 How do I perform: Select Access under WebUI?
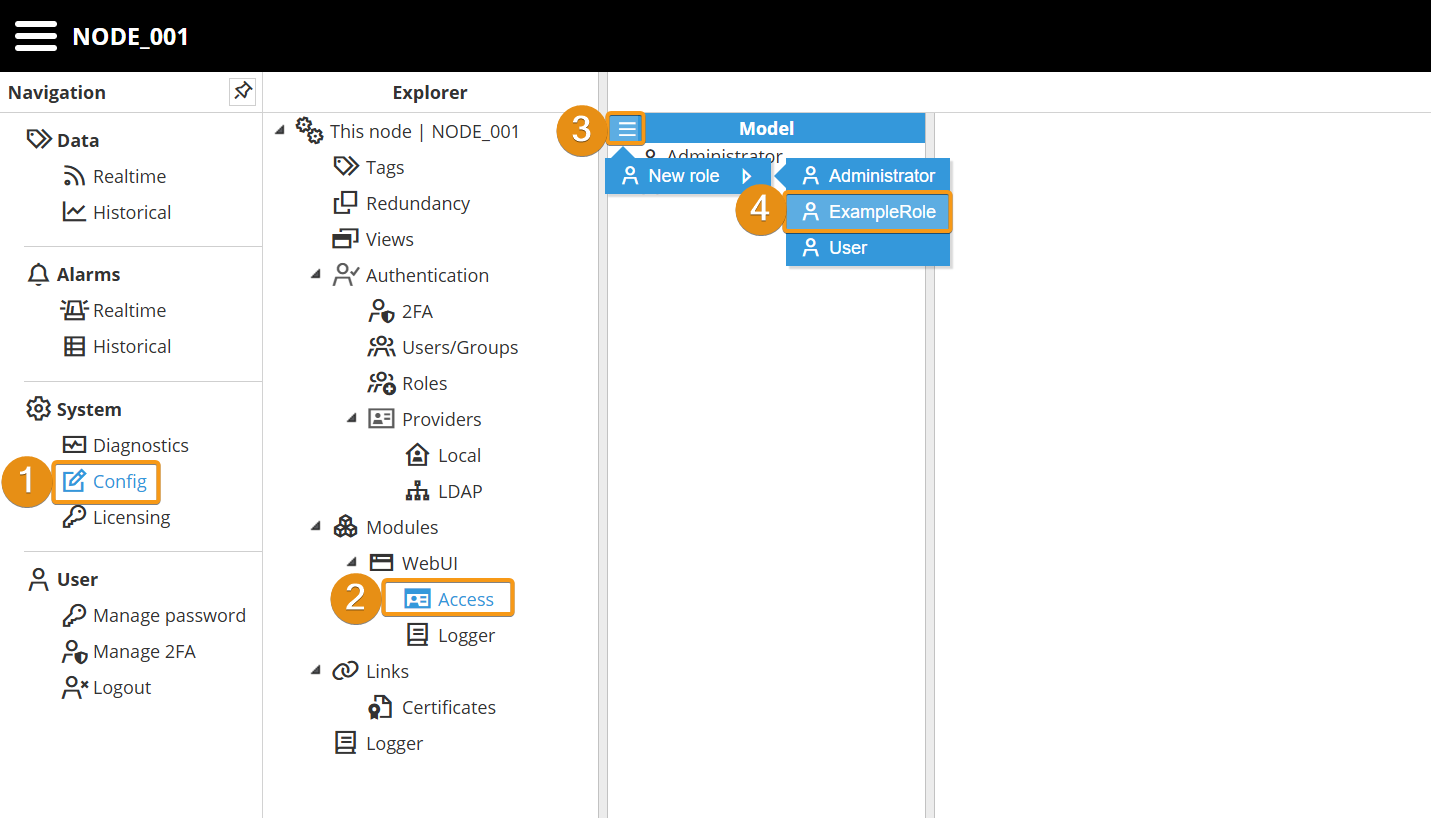465,599
